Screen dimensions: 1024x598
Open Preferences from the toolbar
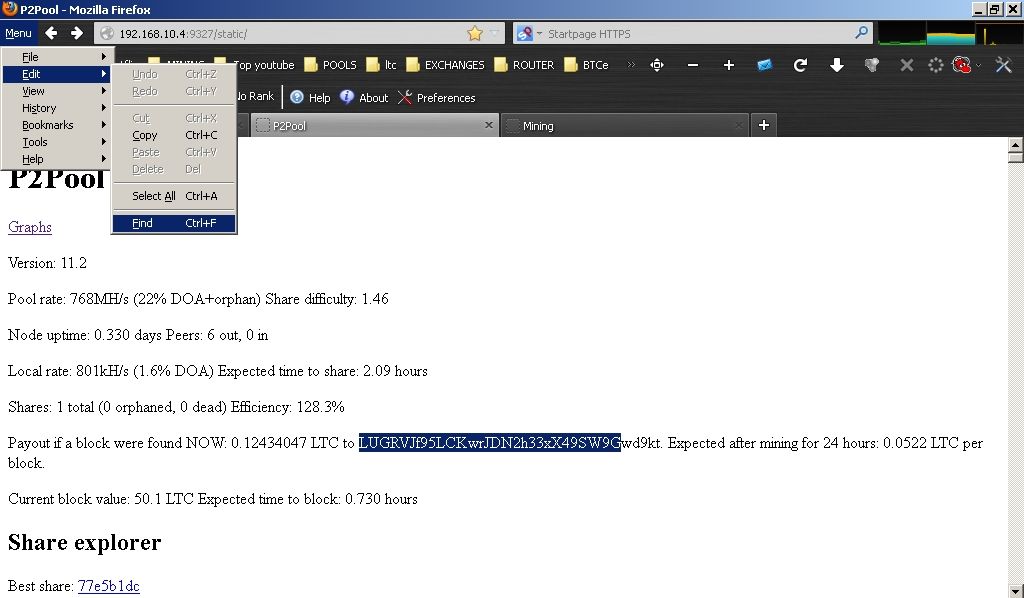pyautogui.click(x=437, y=97)
